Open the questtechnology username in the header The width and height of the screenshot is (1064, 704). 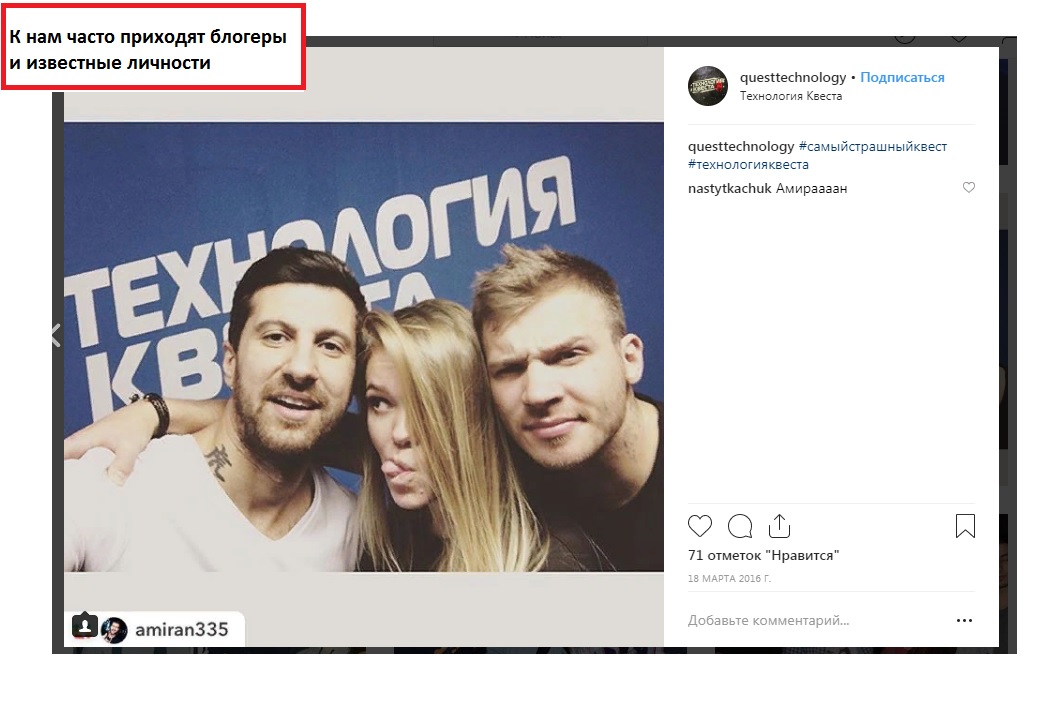(x=793, y=77)
